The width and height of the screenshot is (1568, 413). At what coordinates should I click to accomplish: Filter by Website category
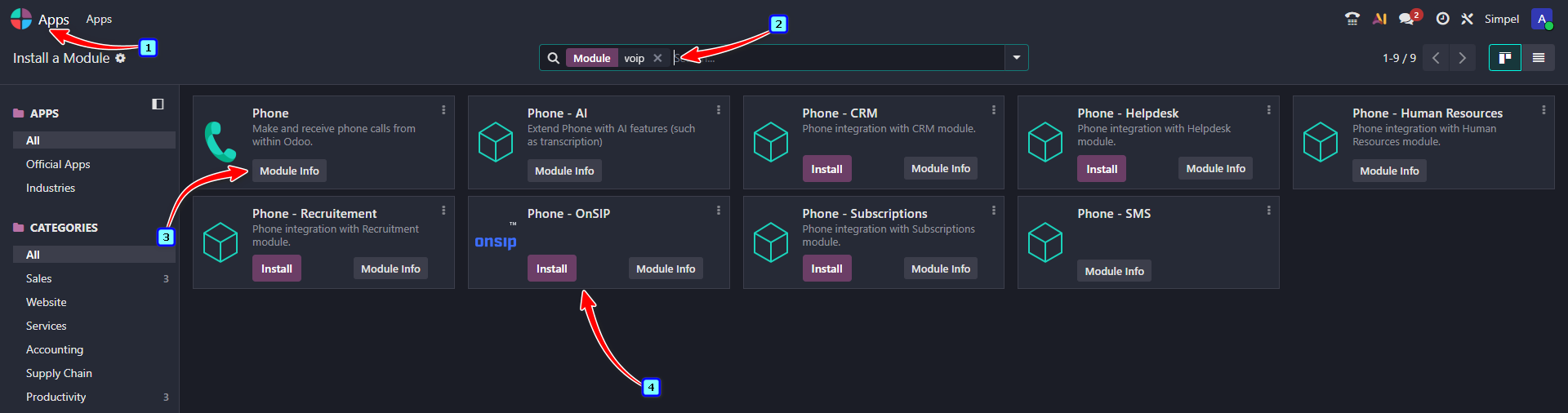(94, 302)
